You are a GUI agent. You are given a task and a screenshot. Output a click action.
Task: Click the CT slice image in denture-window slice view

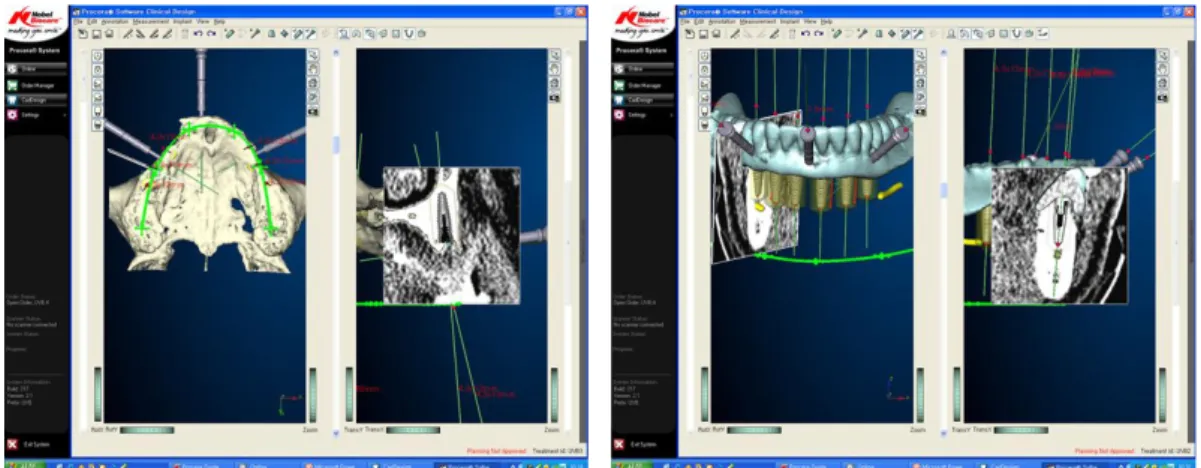[x=1059, y=236]
